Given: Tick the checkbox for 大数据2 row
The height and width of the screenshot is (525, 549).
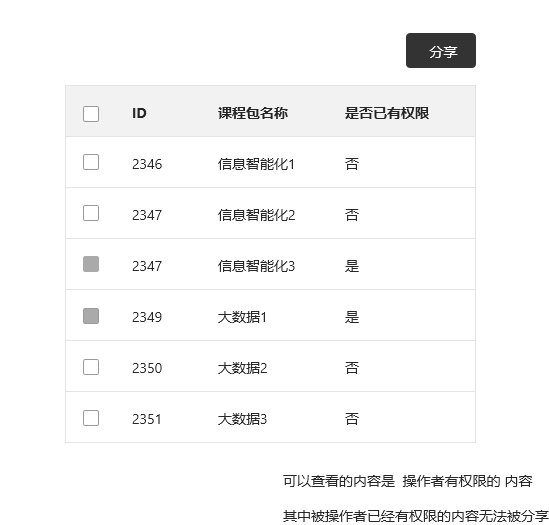Looking at the screenshot, I should 91,367.
